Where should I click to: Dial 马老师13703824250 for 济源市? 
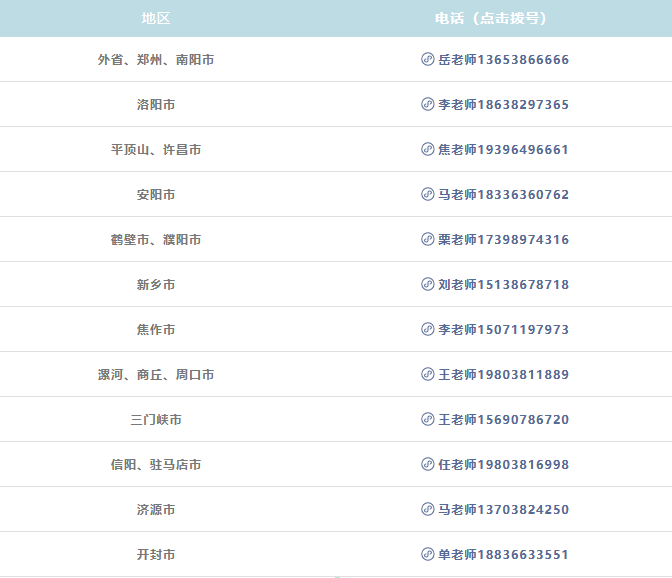tap(503, 509)
